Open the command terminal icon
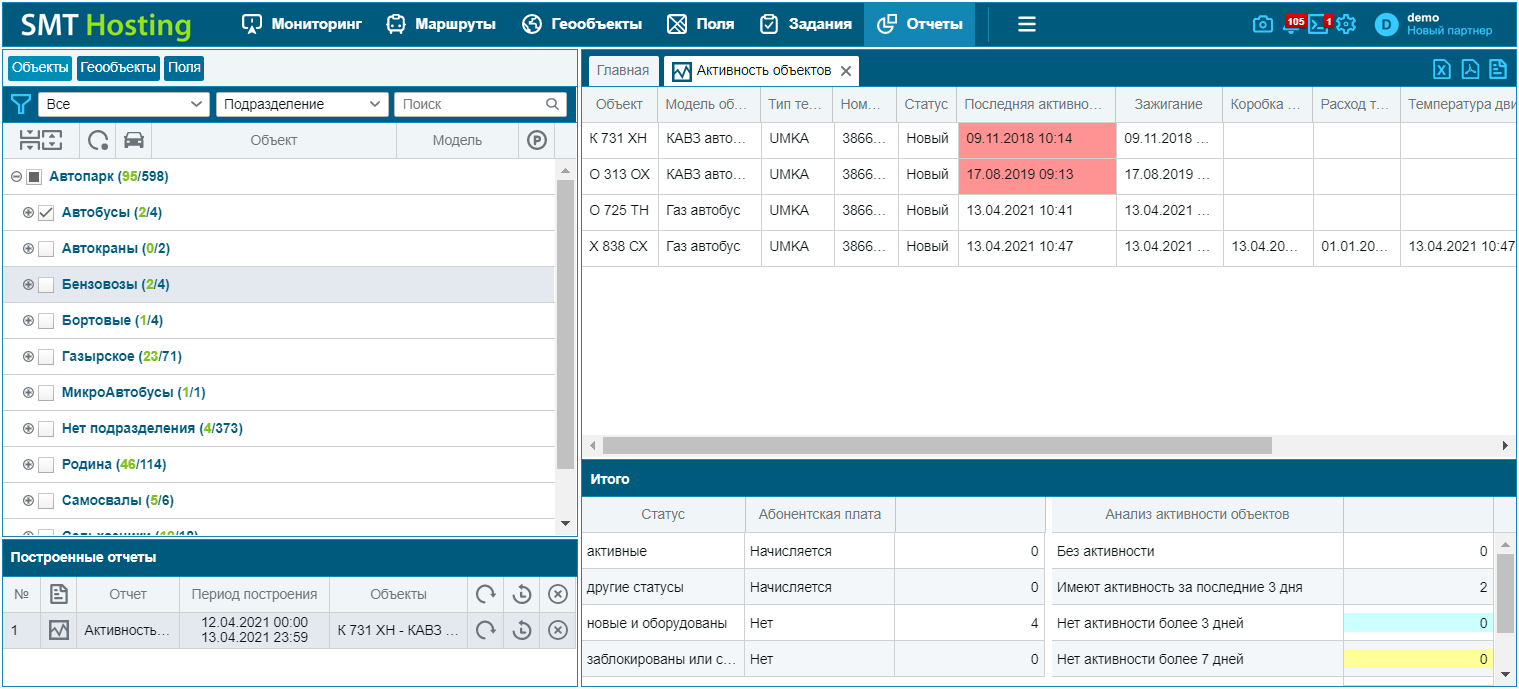The height and width of the screenshot is (689, 1519). click(x=1319, y=24)
